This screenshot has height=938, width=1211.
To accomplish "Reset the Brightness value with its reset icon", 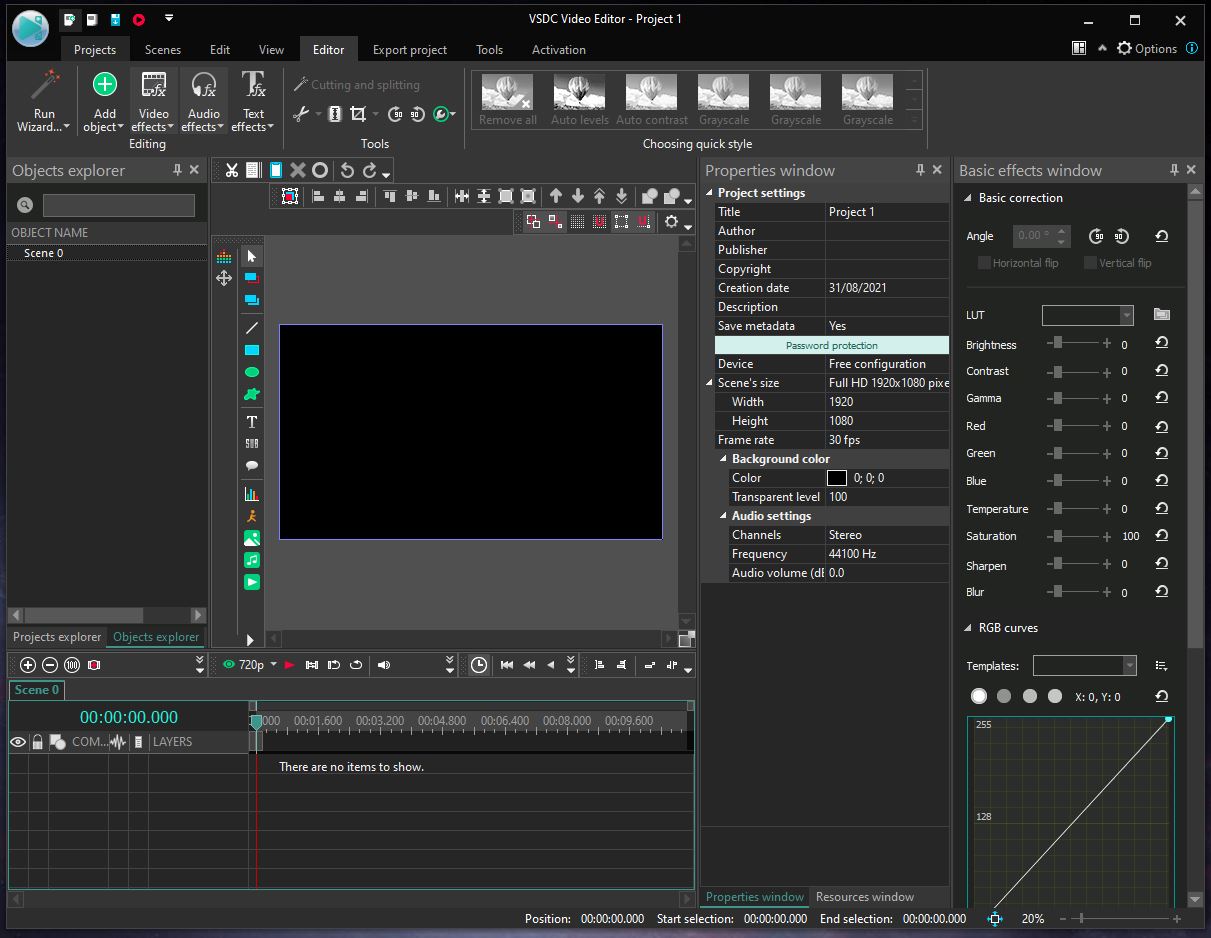I will coord(1161,343).
